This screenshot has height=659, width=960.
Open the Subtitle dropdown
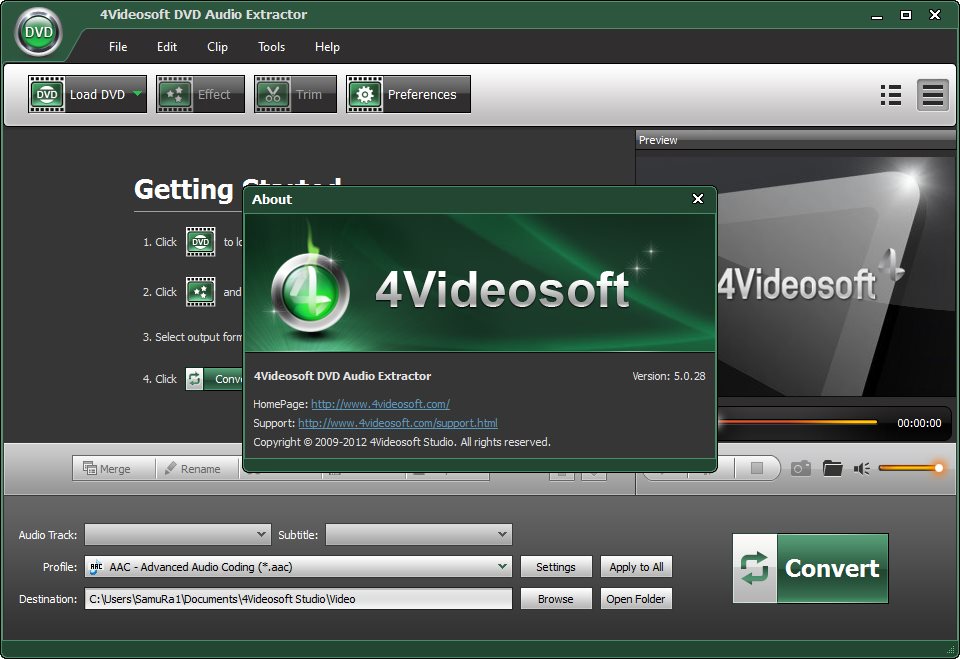(419, 535)
